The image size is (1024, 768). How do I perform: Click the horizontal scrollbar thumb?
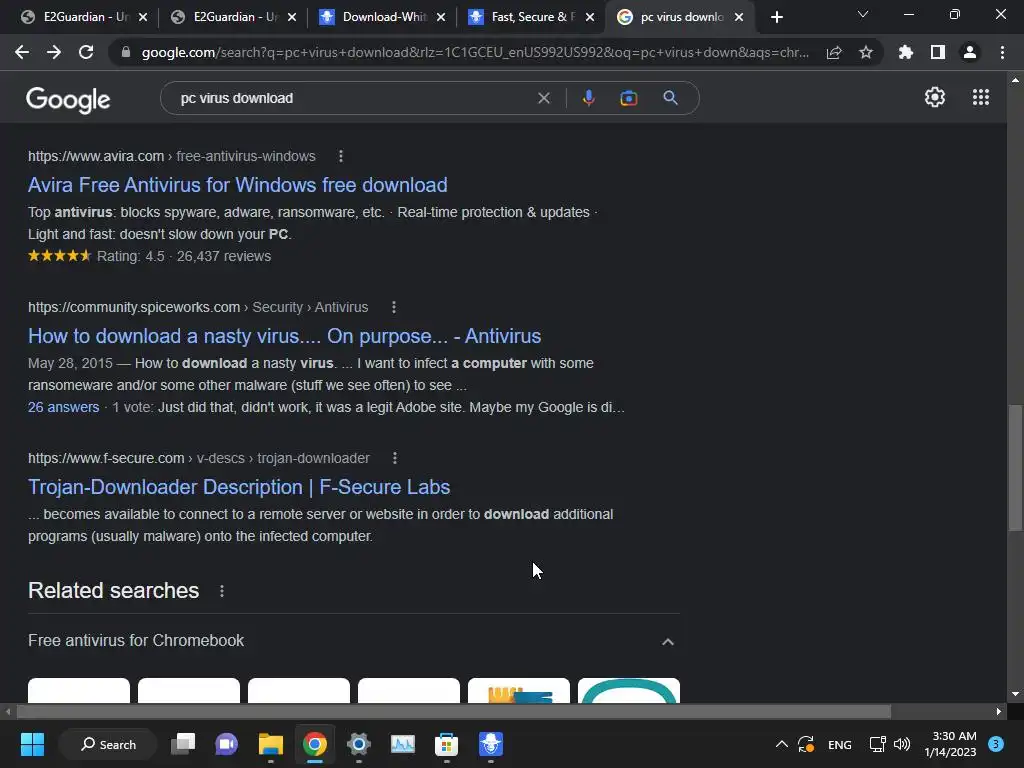tap(454, 711)
